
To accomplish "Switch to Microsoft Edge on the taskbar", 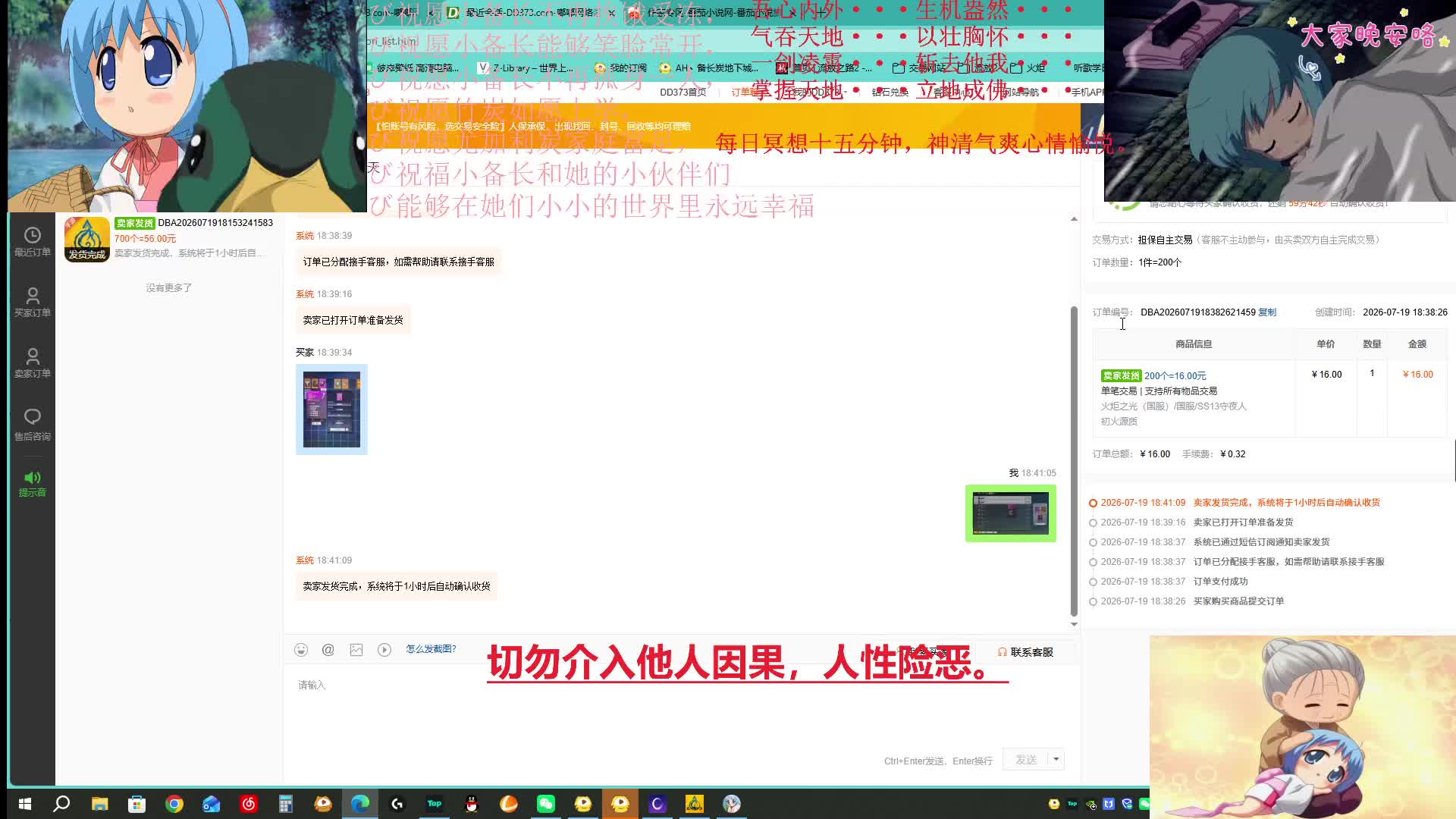I will (x=360, y=804).
